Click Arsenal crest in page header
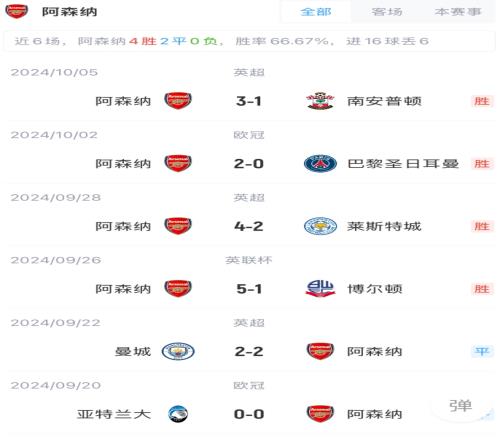Image resolution: width=500 pixels, height=440 pixels. coord(16,11)
